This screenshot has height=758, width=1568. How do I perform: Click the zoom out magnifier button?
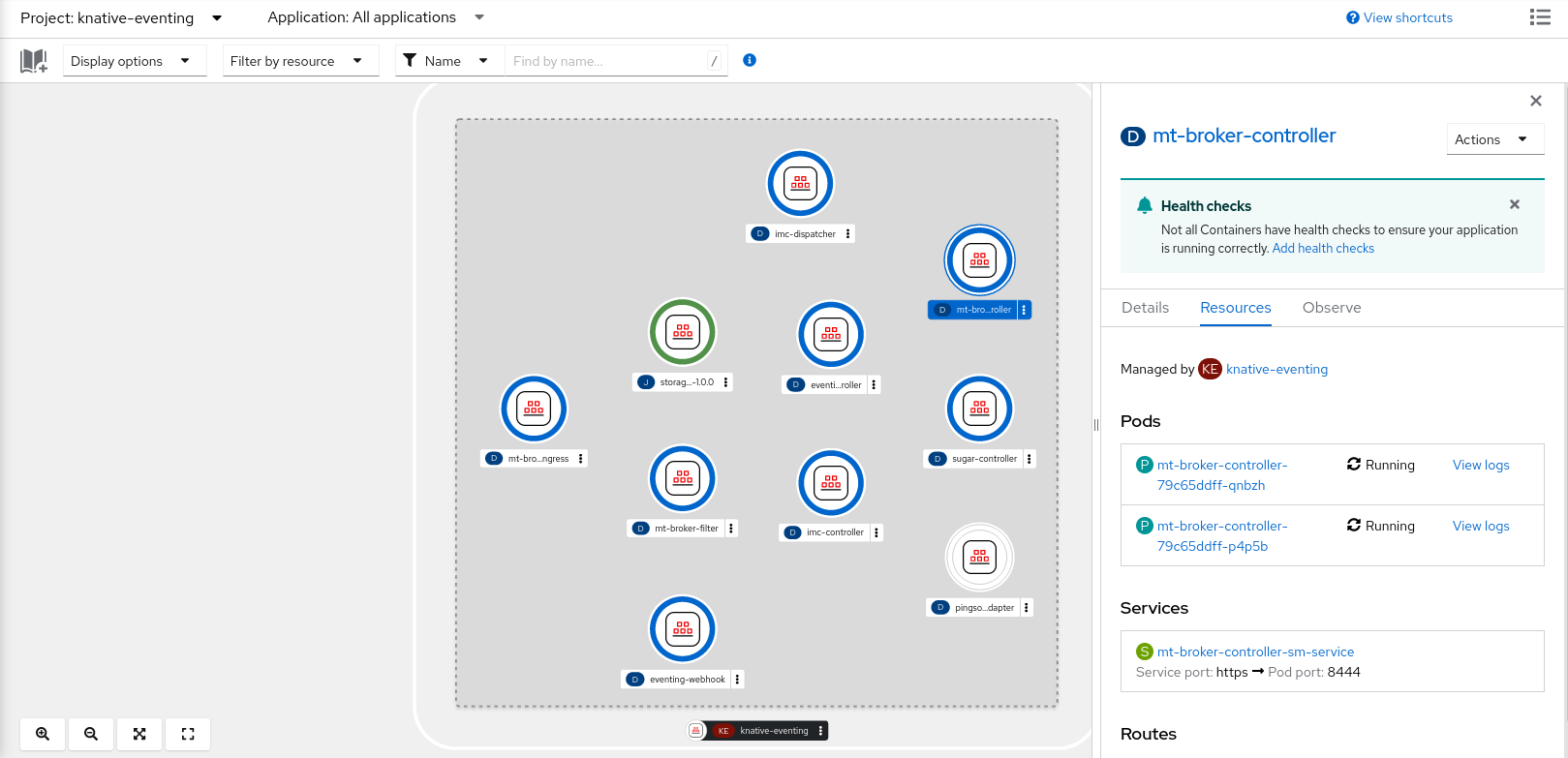(x=91, y=734)
